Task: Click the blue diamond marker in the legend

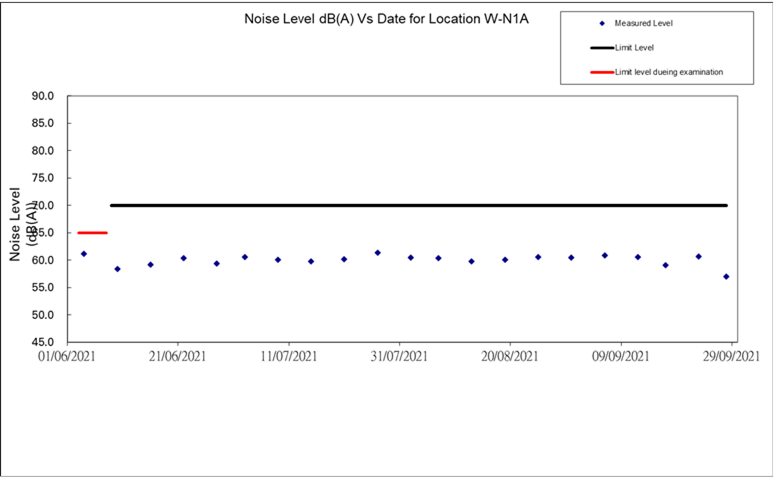Action: 602,23
